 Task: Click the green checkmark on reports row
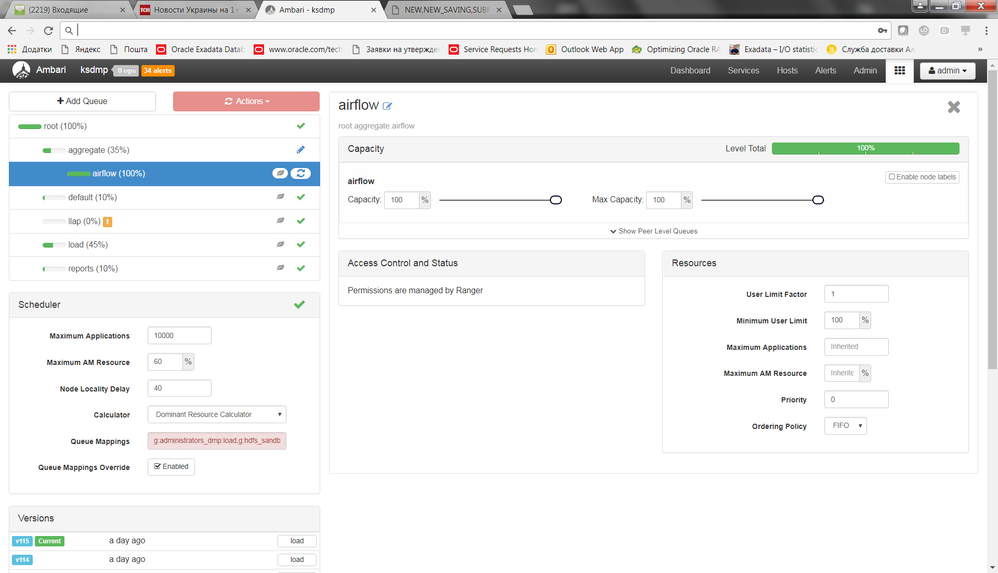(300, 268)
